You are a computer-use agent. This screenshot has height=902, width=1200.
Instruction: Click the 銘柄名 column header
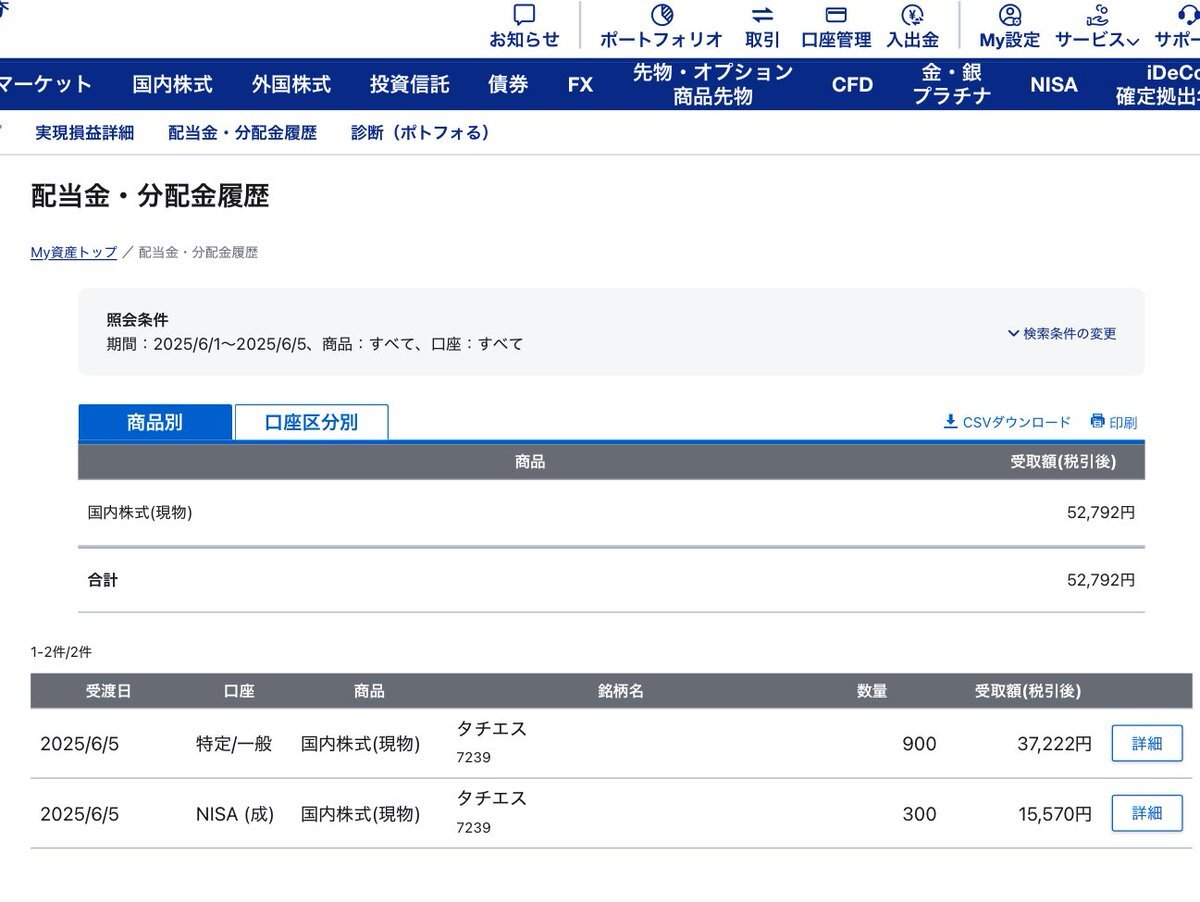click(x=621, y=691)
